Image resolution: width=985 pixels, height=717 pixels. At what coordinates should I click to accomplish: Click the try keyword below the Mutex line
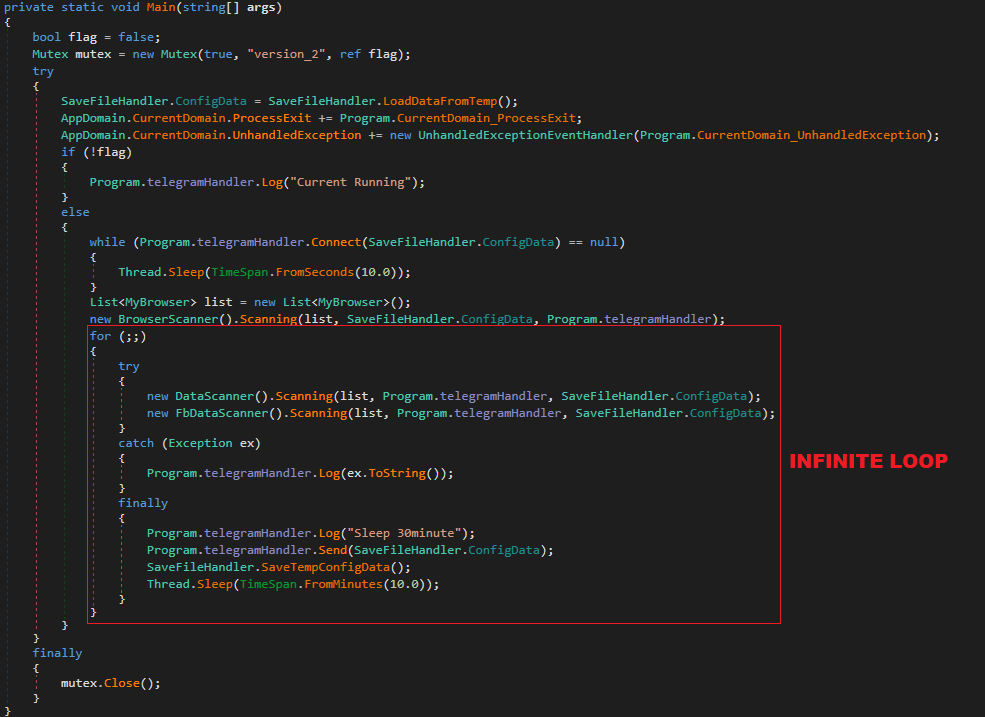tap(43, 72)
